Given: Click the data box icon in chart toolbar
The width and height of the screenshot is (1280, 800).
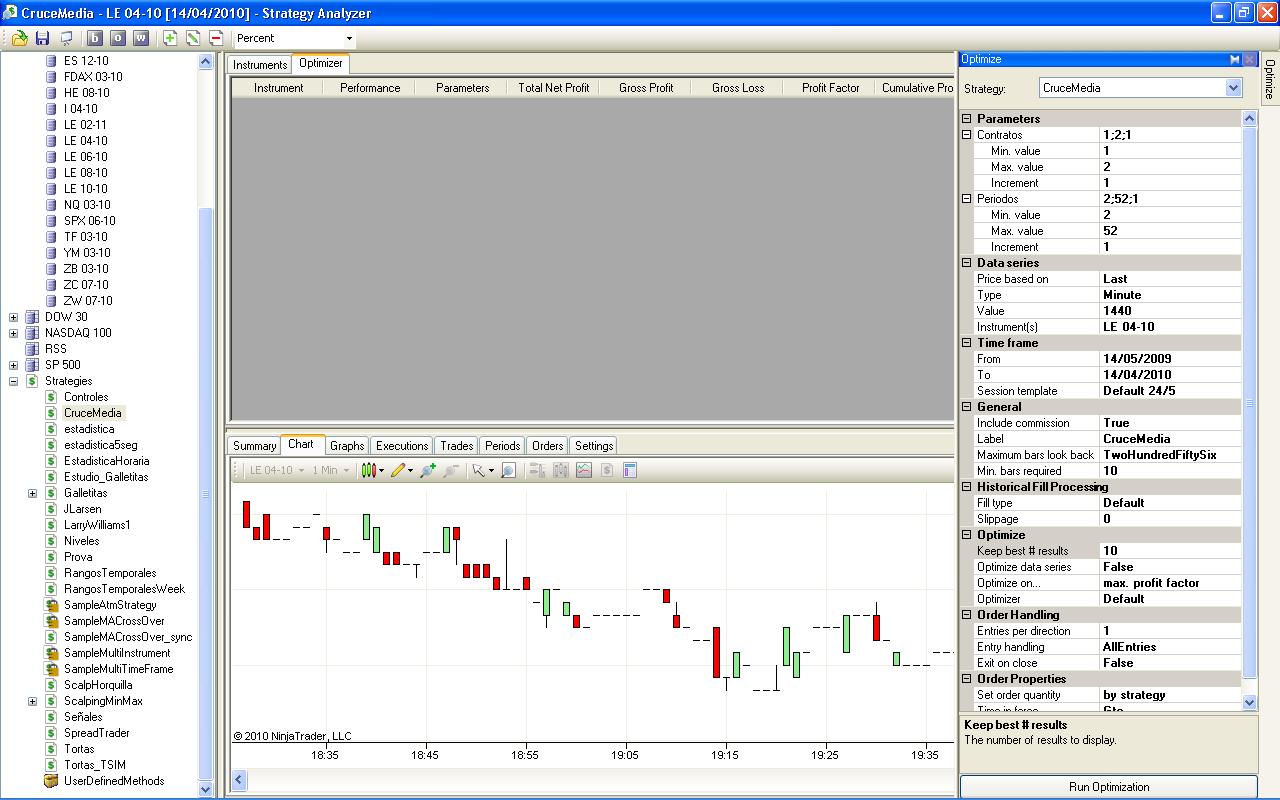Looking at the screenshot, I should tap(537, 470).
